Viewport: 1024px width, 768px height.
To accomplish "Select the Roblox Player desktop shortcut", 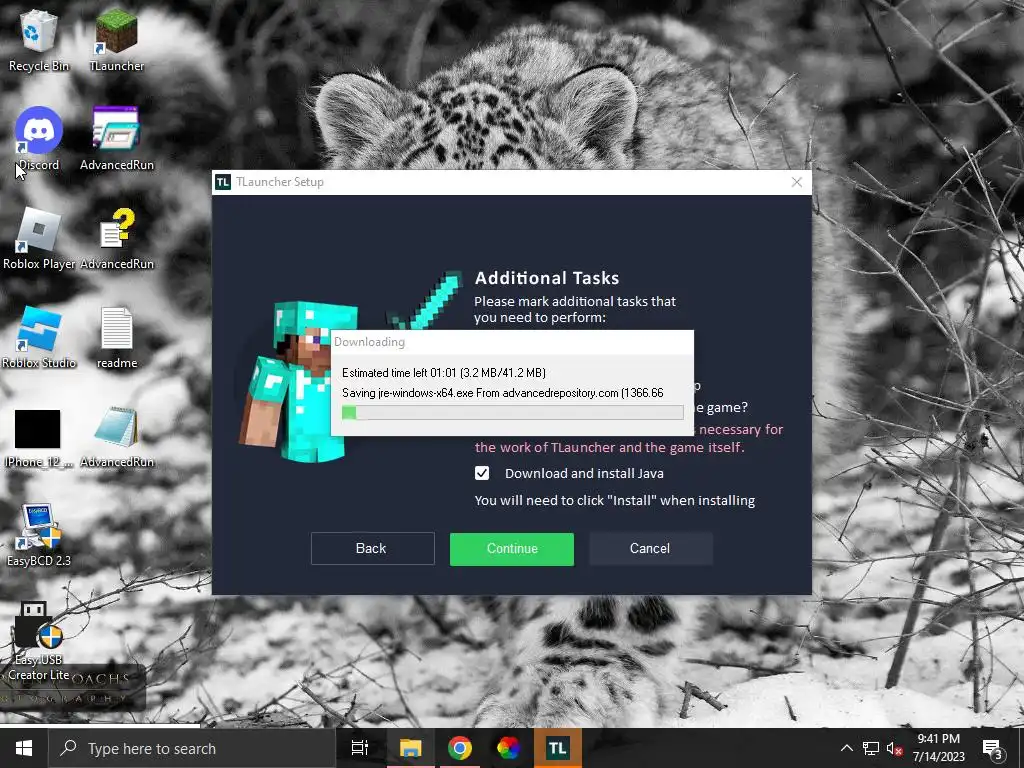I will (x=38, y=238).
